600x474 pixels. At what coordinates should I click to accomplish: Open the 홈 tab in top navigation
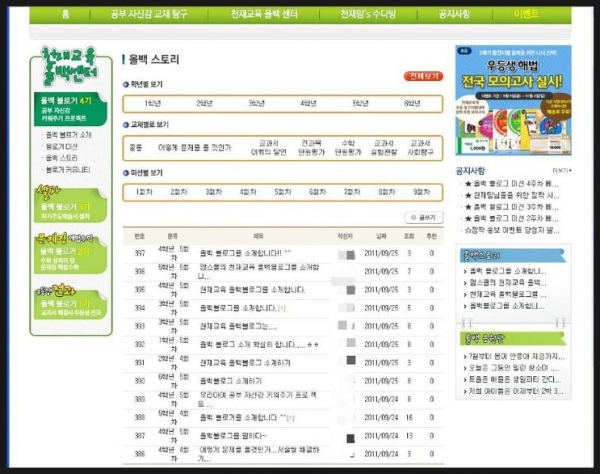[x=65, y=15]
